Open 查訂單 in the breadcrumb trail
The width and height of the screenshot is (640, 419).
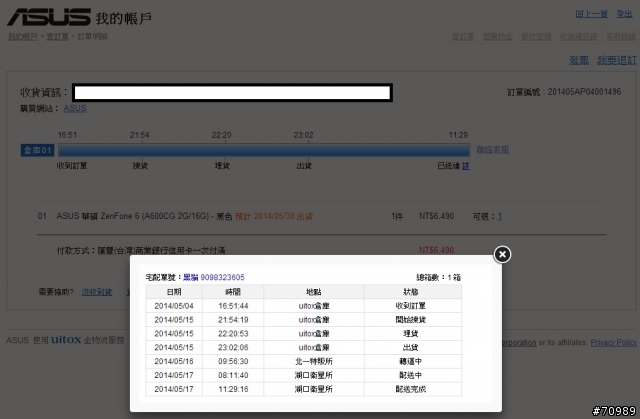pyautogui.click(x=58, y=37)
